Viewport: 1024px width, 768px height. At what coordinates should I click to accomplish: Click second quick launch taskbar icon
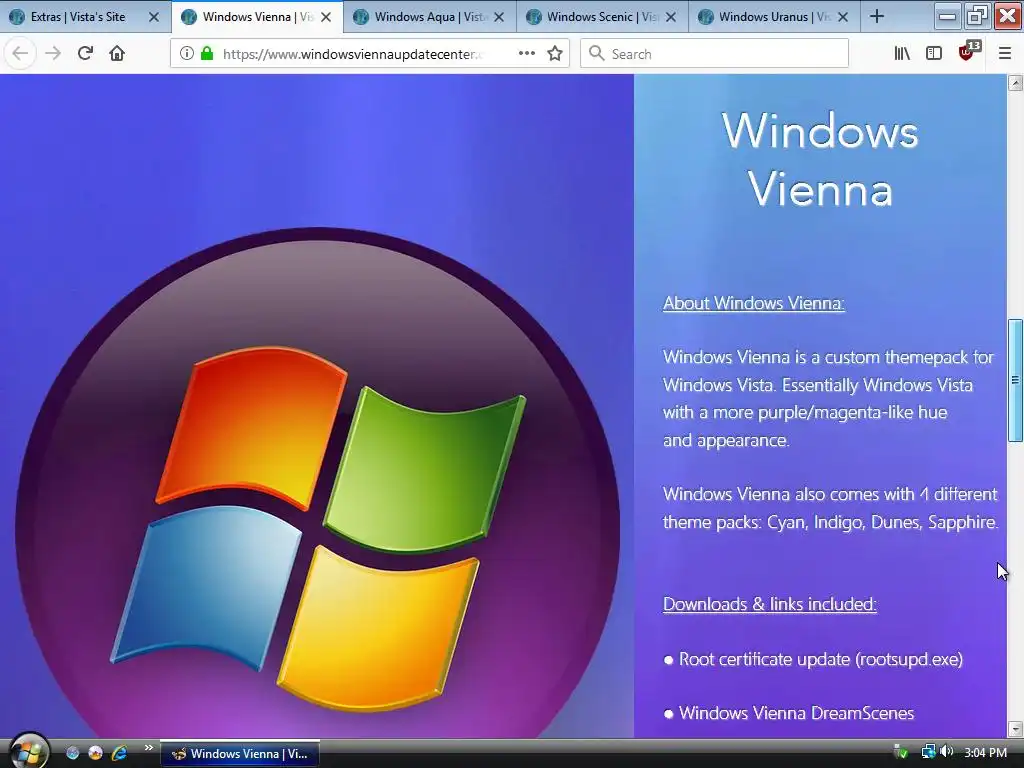coord(95,753)
